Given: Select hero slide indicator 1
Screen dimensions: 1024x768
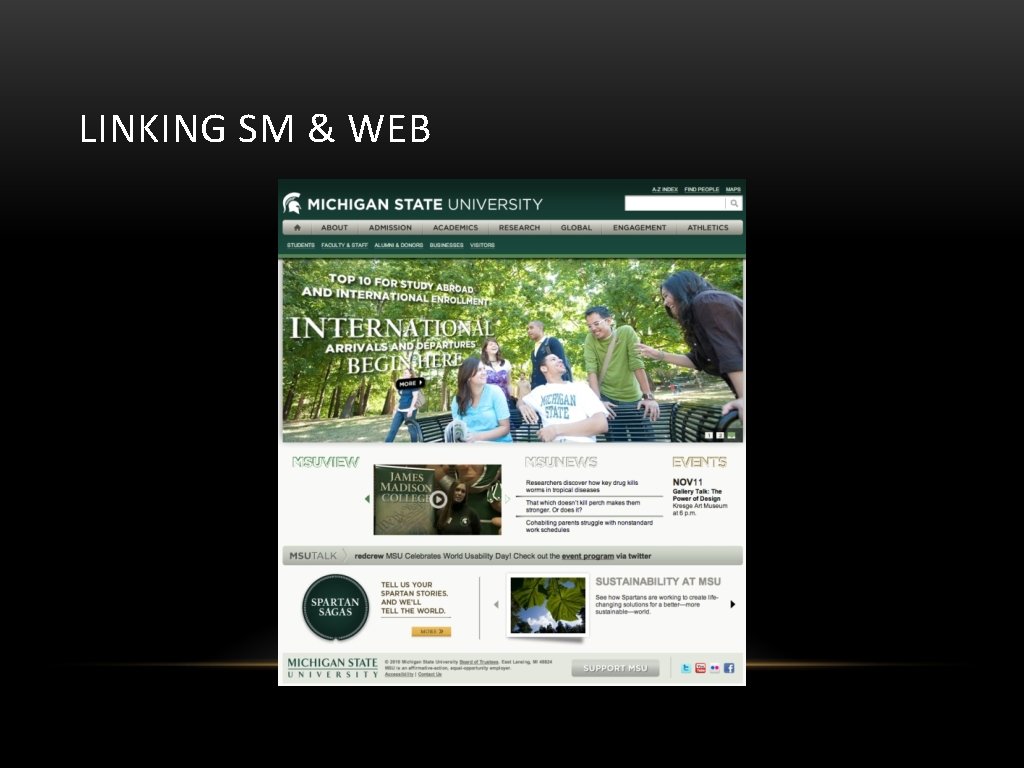Looking at the screenshot, I should coord(709,435).
